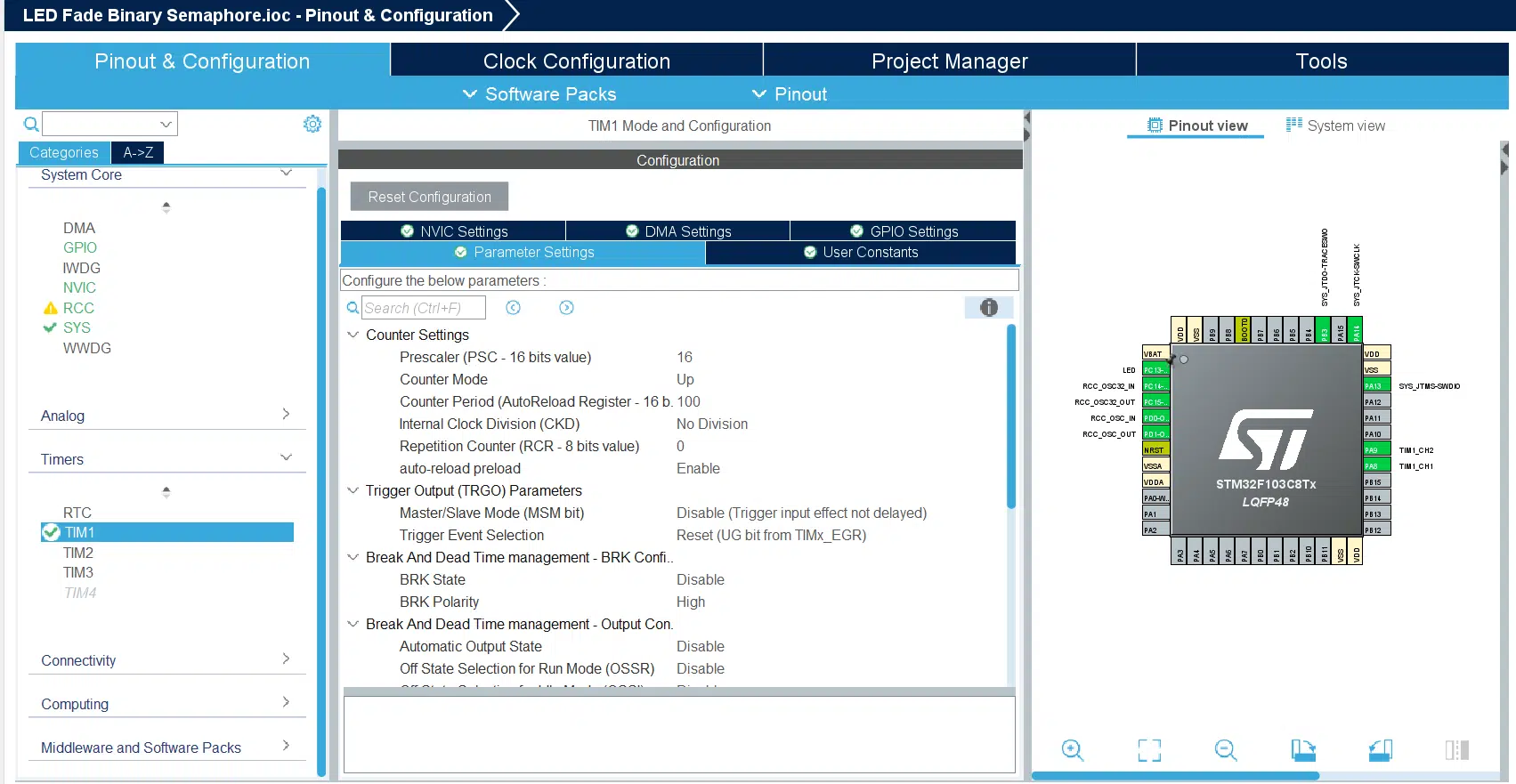This screenshot has width=1516, height=784.
Task: Select TIM3 in Timers list
Action: (x=78, y=572)
